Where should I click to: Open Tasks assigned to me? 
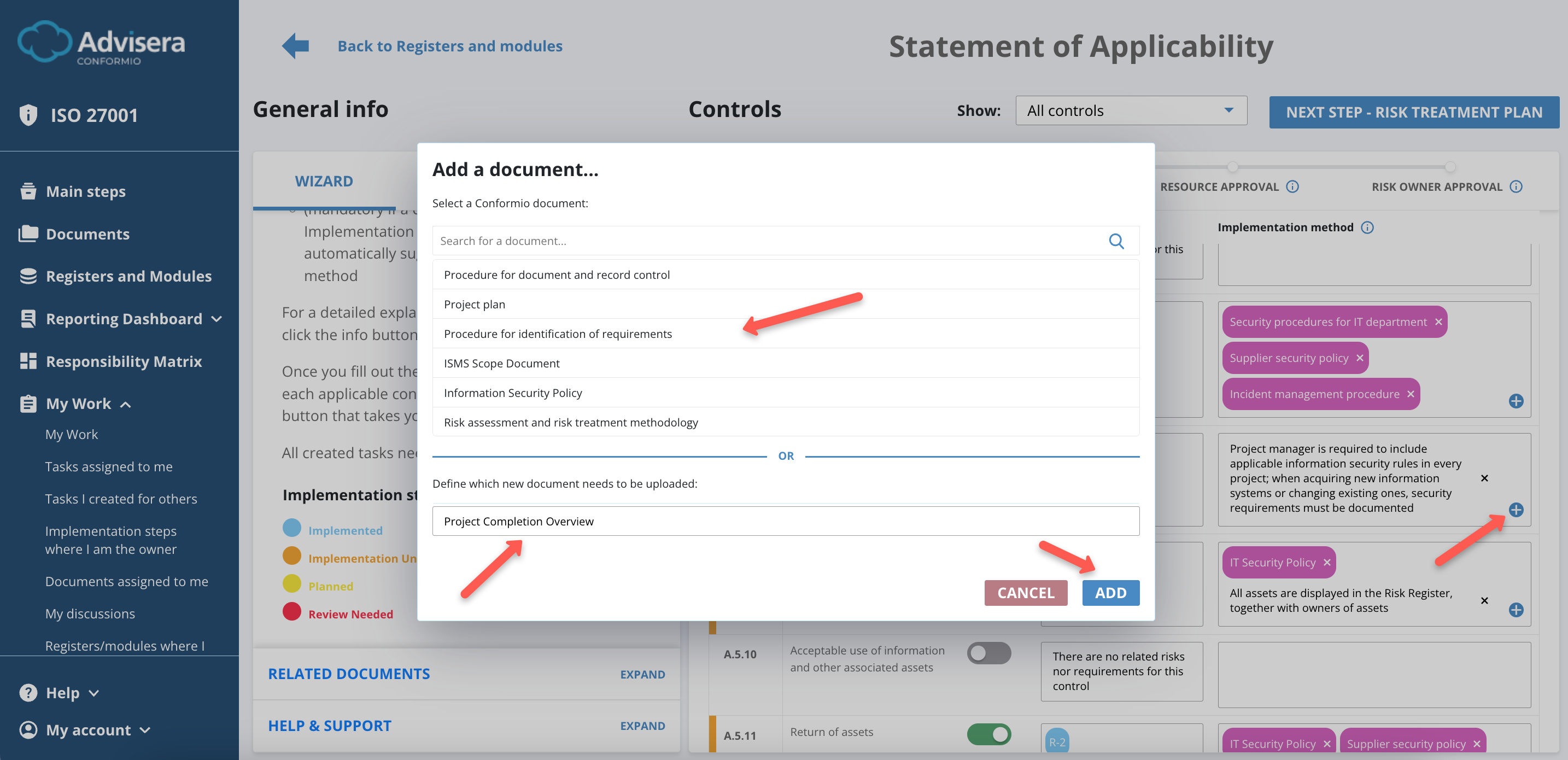pyautogui.click(x=108, y=466)
